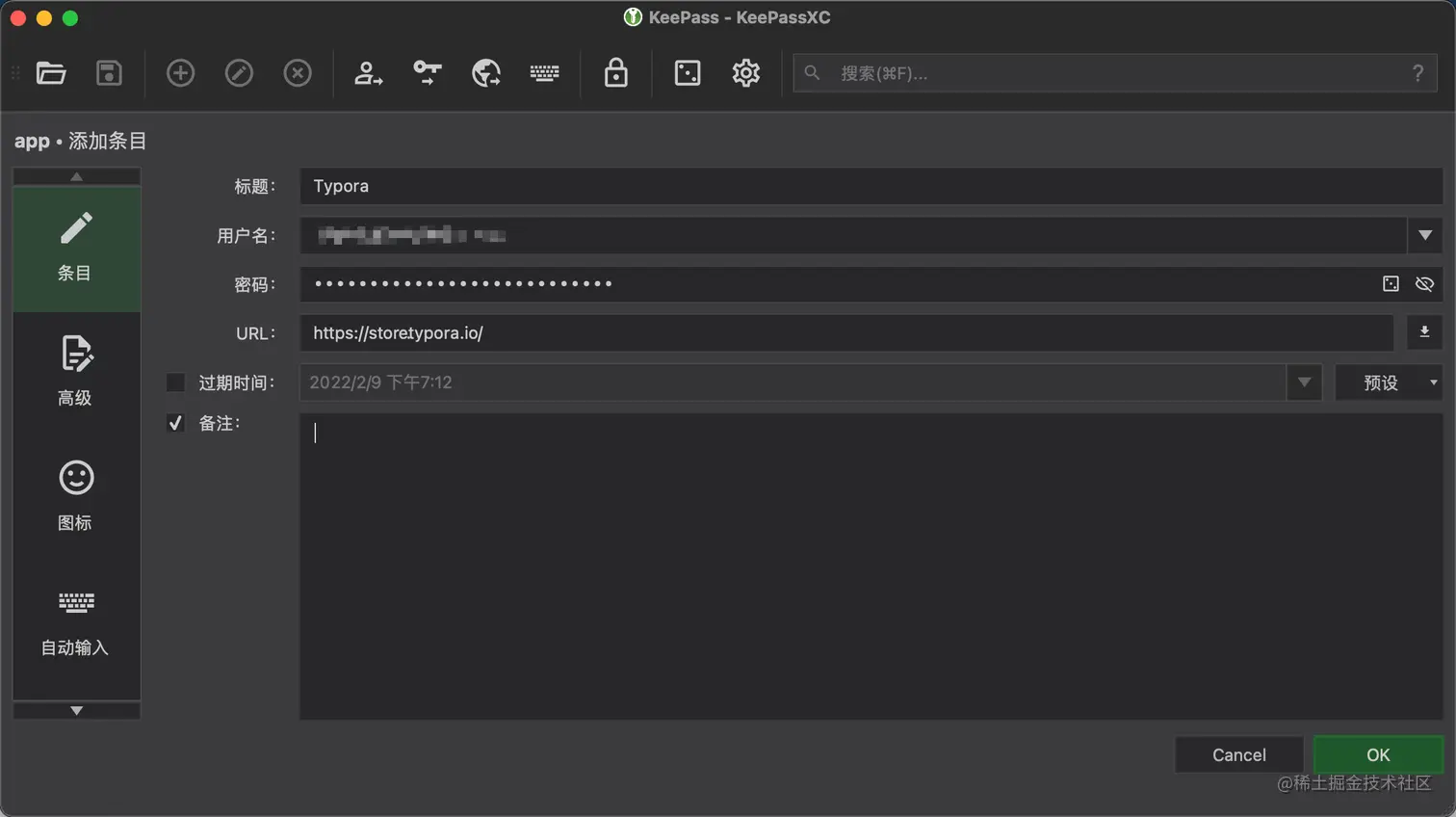Open the 预设 presets dropdown
1456x817 pixels.
(x=1389, y=382)
